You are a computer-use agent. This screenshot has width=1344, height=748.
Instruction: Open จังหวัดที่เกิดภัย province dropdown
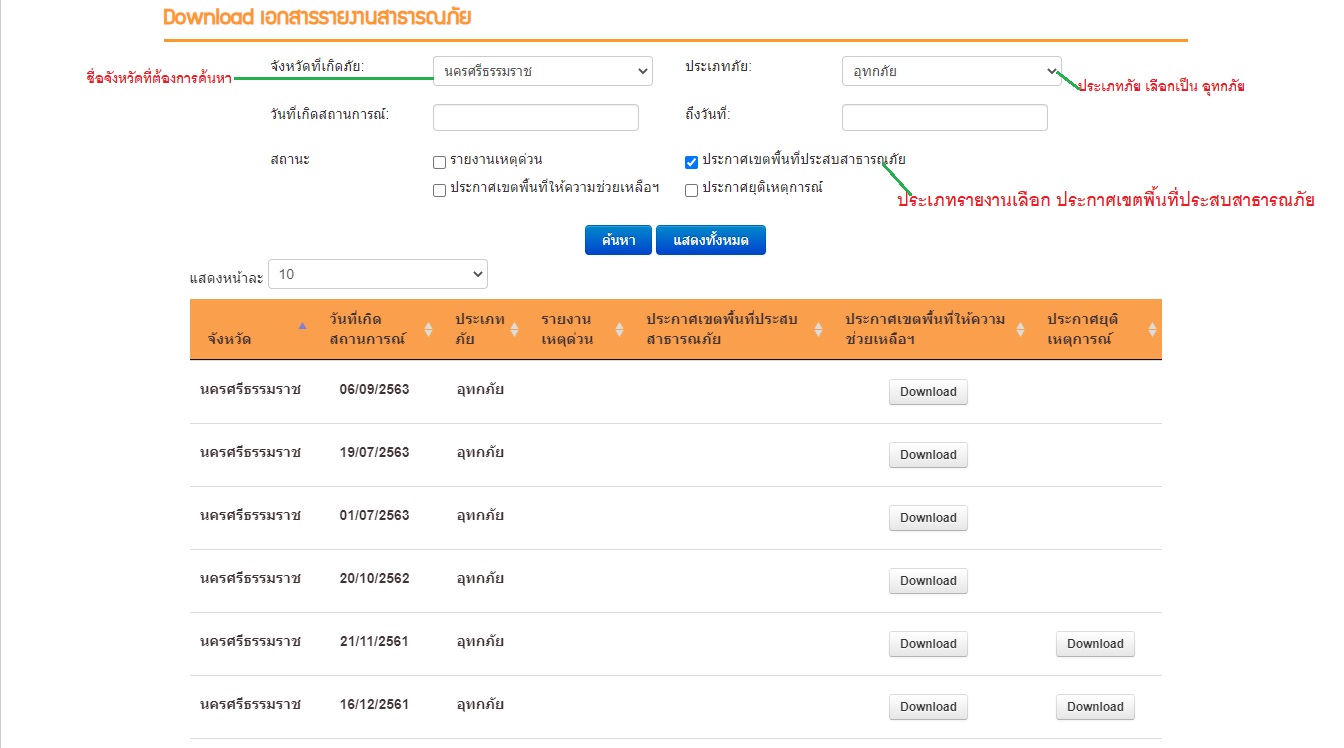click(542, 71)
